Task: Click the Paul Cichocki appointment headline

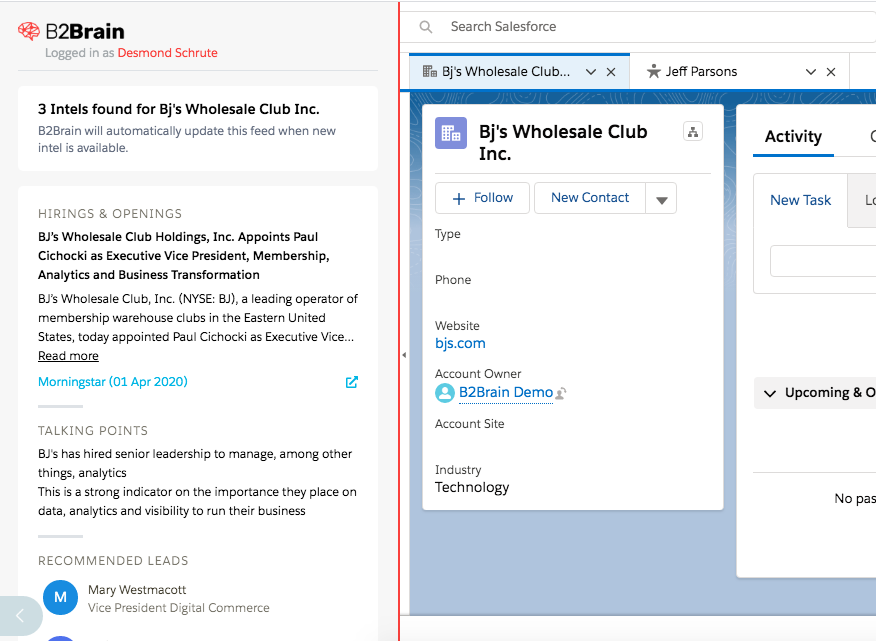Action: [x=184, y=256]
